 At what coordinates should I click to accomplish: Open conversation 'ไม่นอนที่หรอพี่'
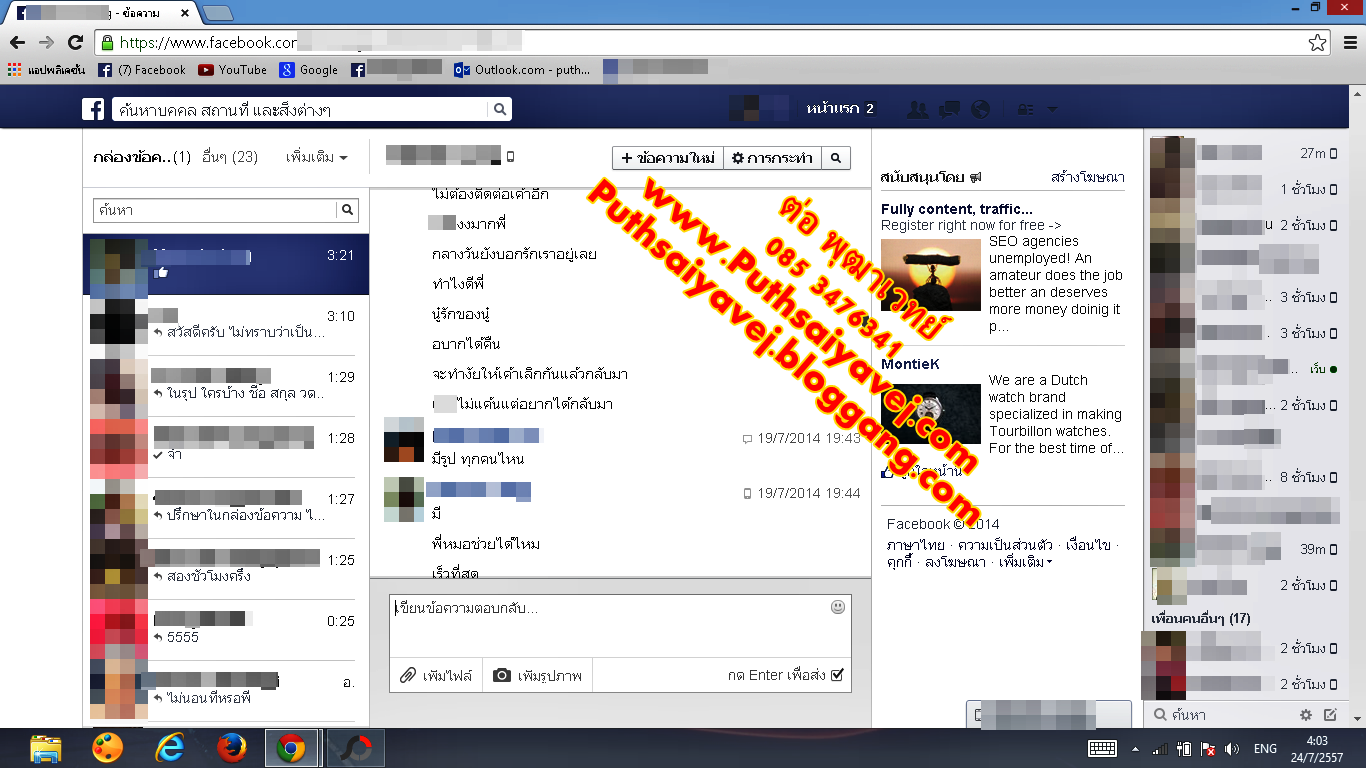coord(226,691)
